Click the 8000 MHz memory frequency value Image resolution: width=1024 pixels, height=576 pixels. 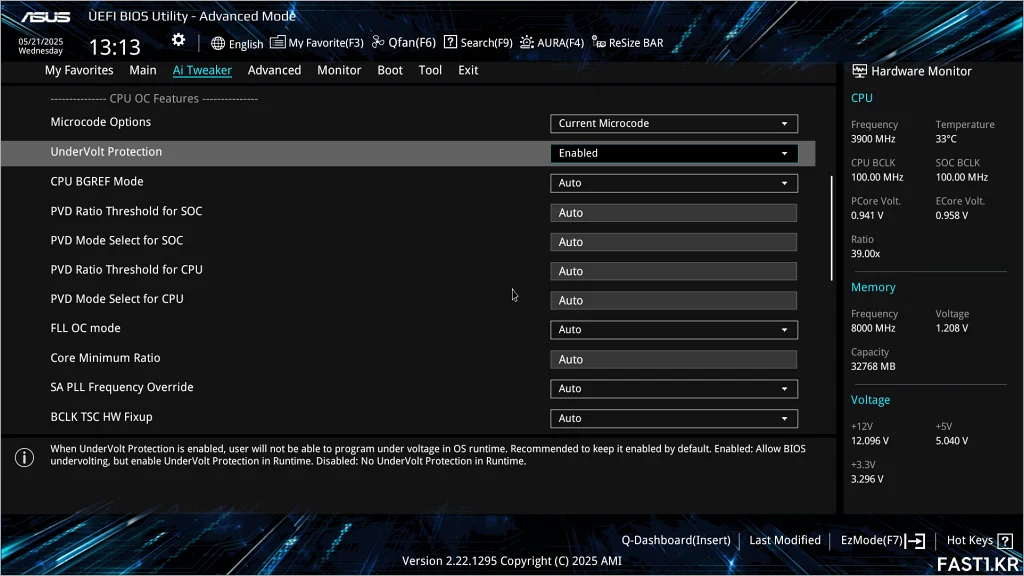coord(872,328)
